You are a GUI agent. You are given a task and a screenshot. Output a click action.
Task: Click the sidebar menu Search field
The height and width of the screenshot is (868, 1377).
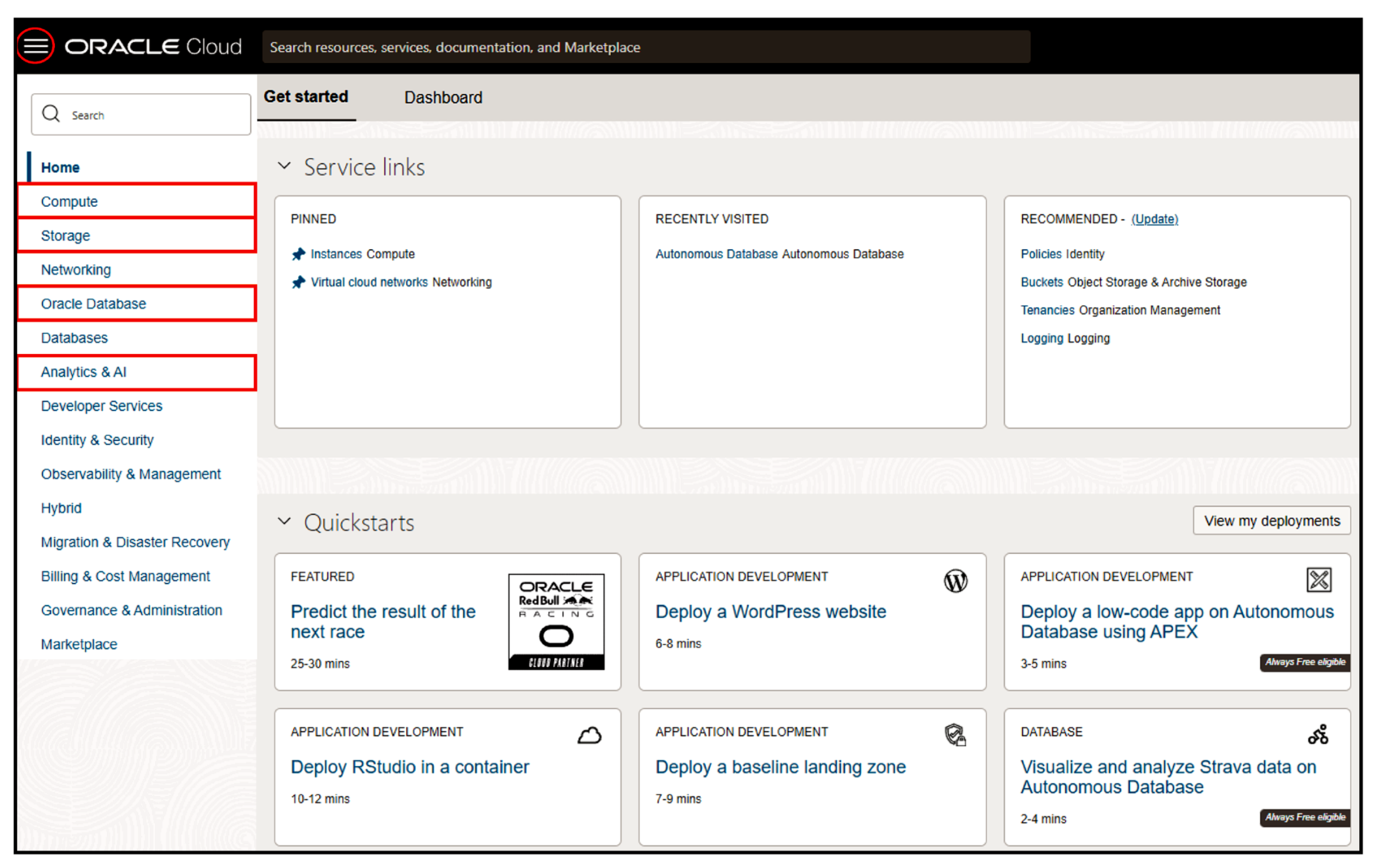pyautogui.click(x=141, y=114)
